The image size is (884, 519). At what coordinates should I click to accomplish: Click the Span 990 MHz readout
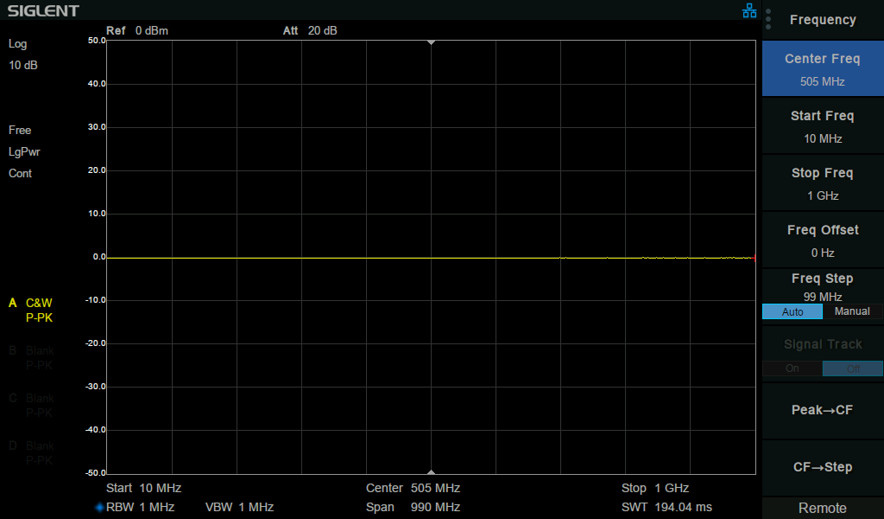pos(413,507)
